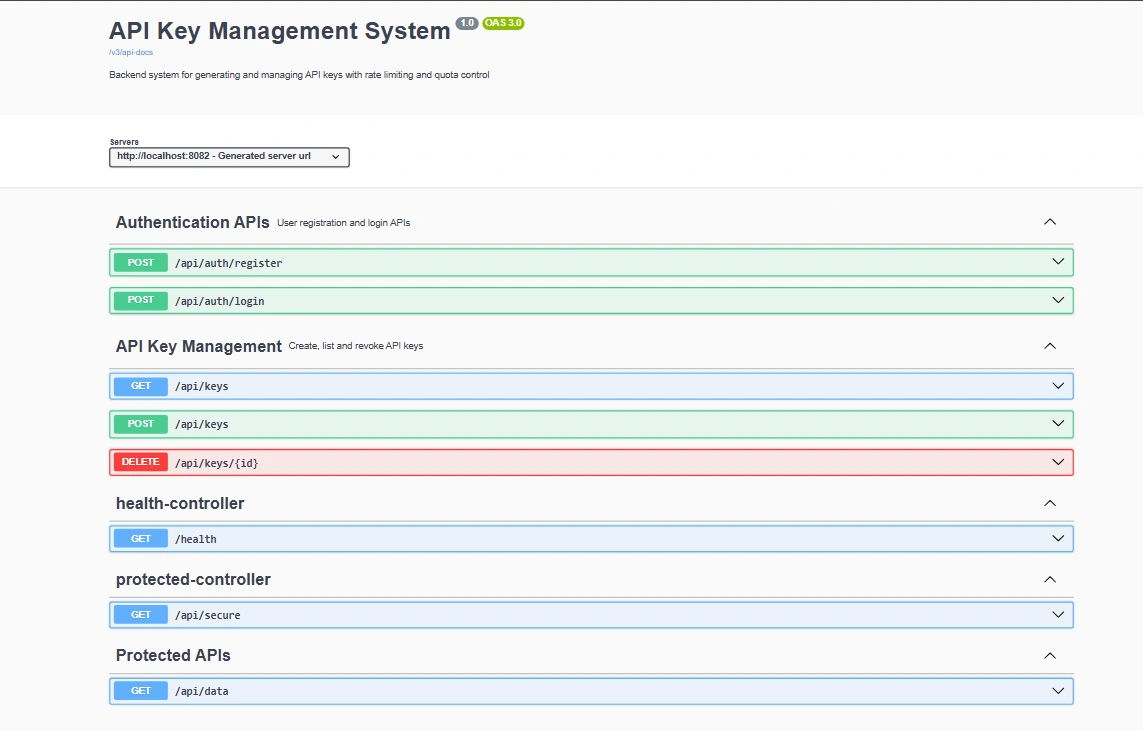Expand the GET /api/keys row arrow

1058,386
